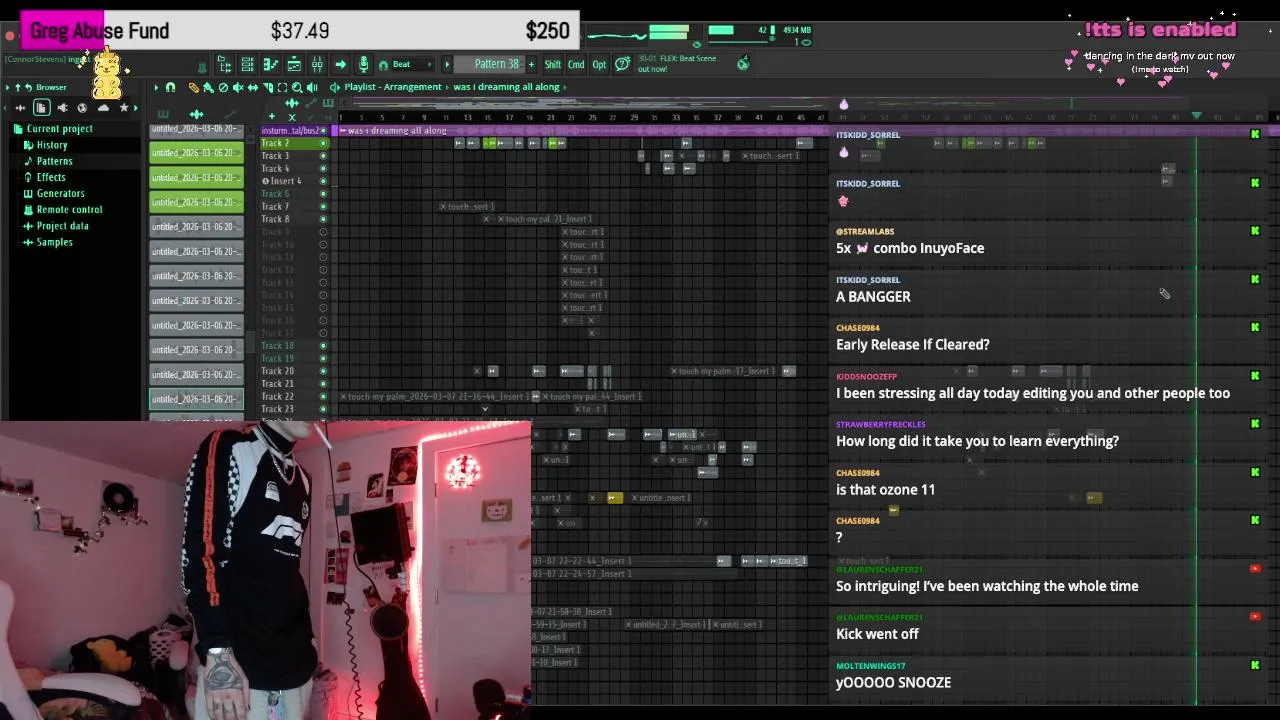Select Samples in the browser tree

[x=54, y=242]
